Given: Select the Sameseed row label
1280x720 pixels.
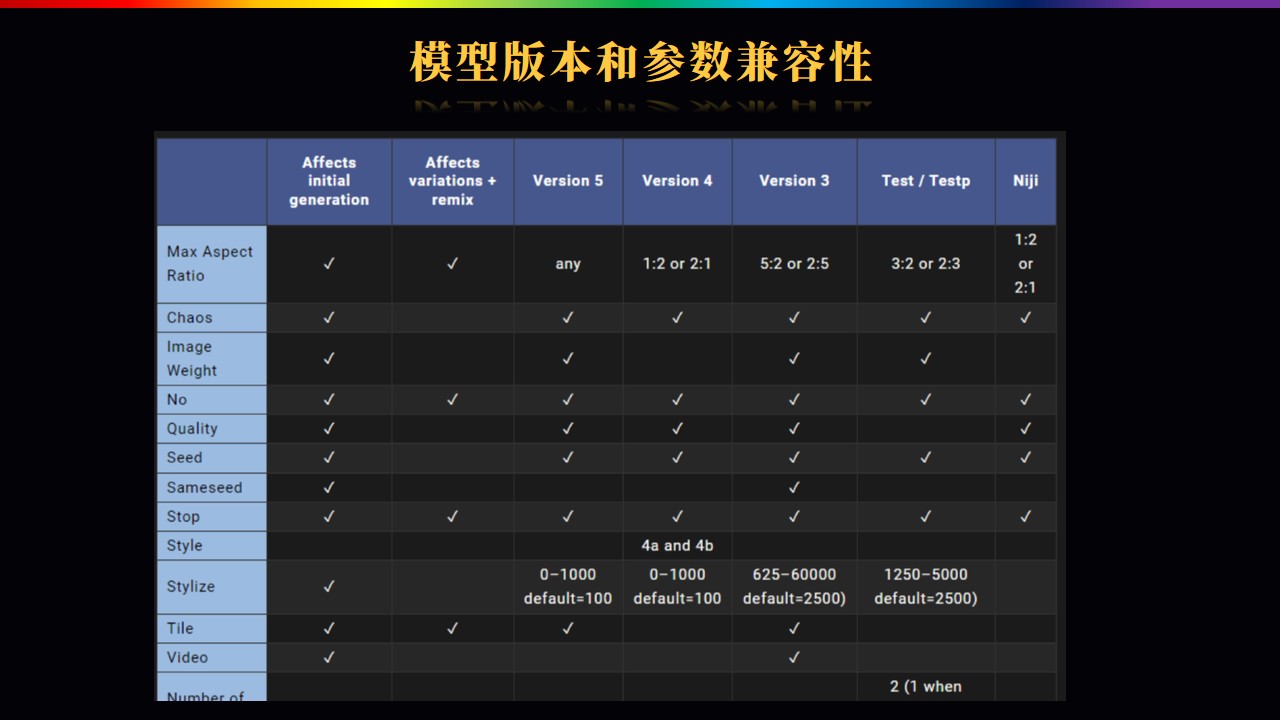Looking at the screenshot, I should [204, 488].
